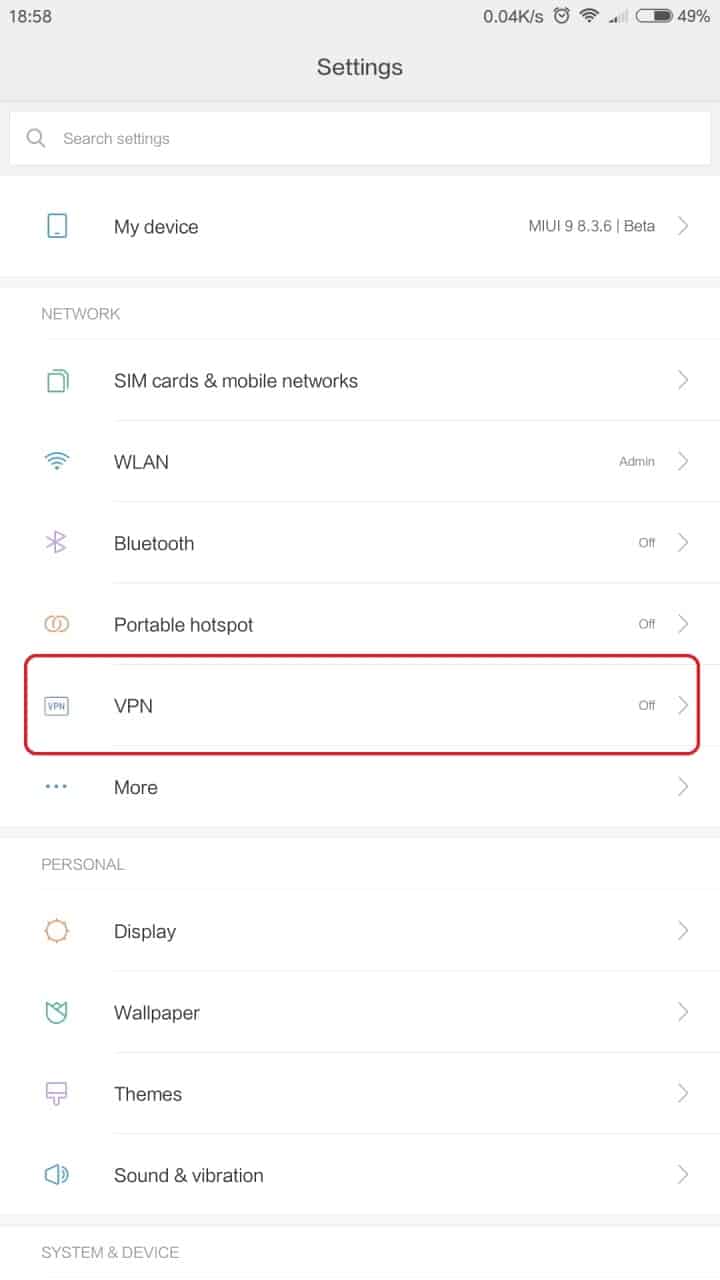This screenshot has height=1280, width=720.
Task: Tap the SIM cards icon
Action: pos(57,381)
